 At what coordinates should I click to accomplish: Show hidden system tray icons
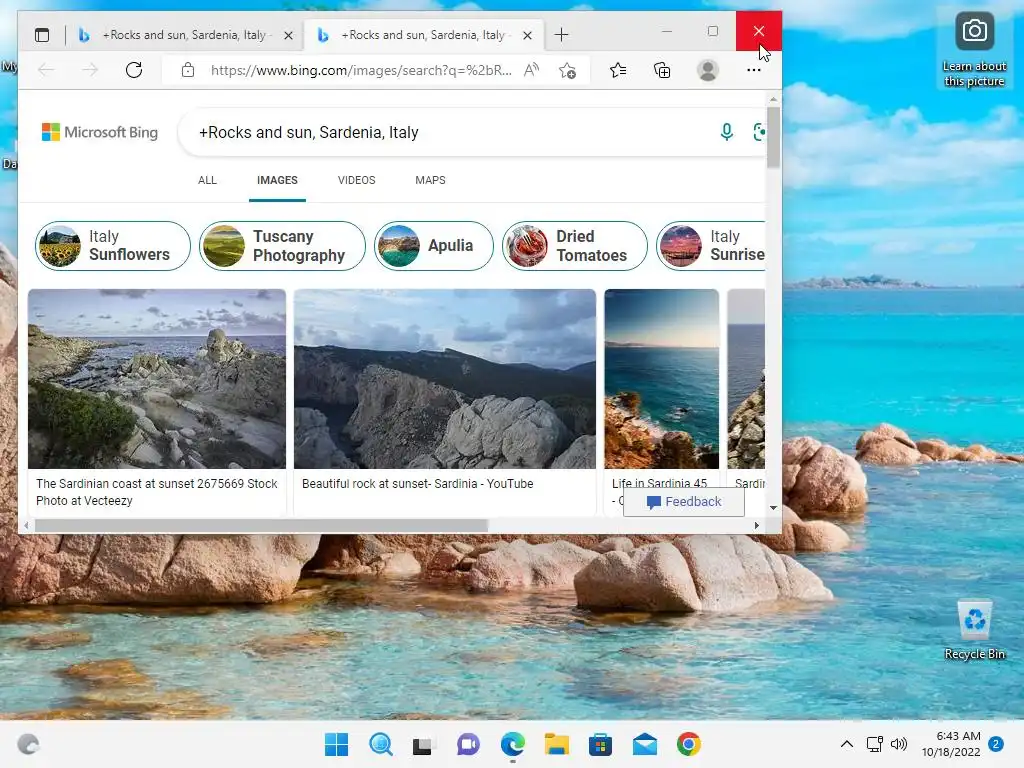point(846,744)
